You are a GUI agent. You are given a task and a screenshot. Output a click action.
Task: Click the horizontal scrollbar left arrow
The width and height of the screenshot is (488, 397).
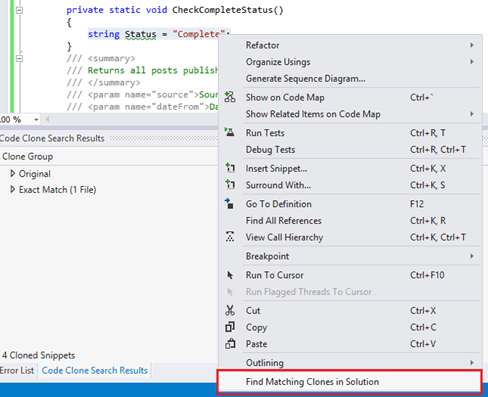coord(47,119)
